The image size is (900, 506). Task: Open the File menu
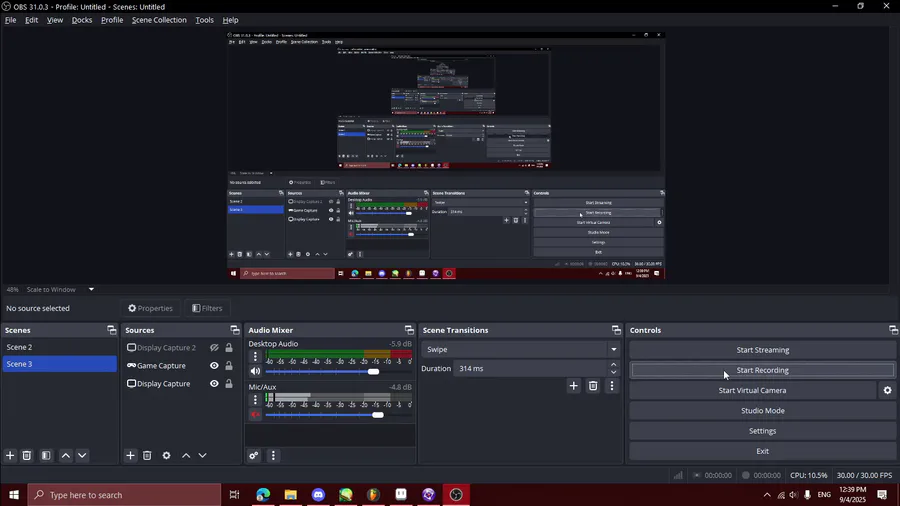click(10, 20)
